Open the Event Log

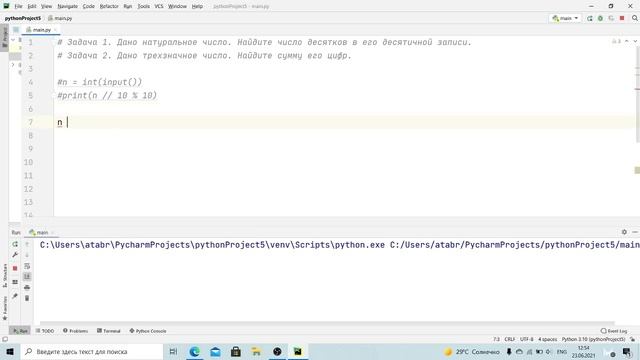614,331
